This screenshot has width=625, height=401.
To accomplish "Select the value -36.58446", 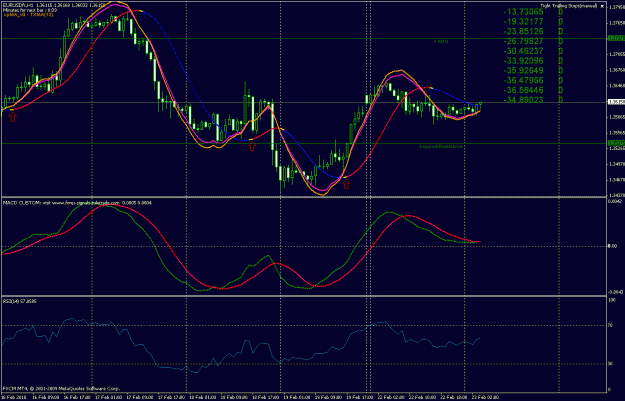I will [523, 90].
